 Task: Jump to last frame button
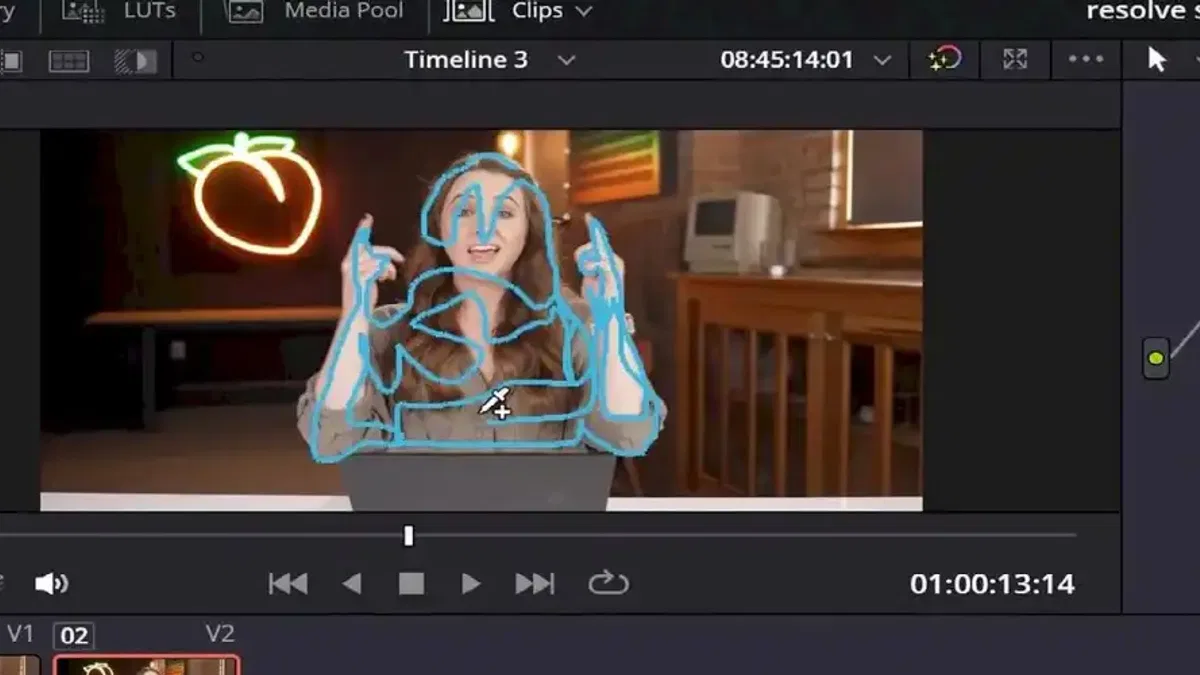click(534, 583)
